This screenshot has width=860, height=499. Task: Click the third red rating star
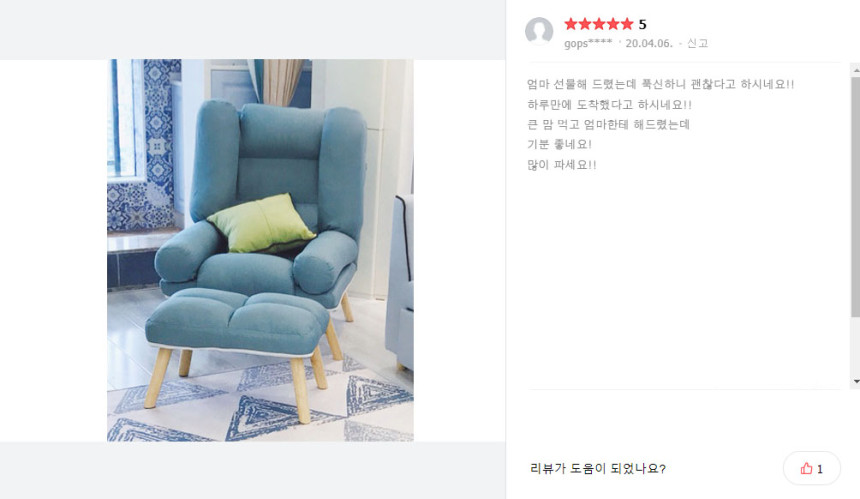point(599,24)
